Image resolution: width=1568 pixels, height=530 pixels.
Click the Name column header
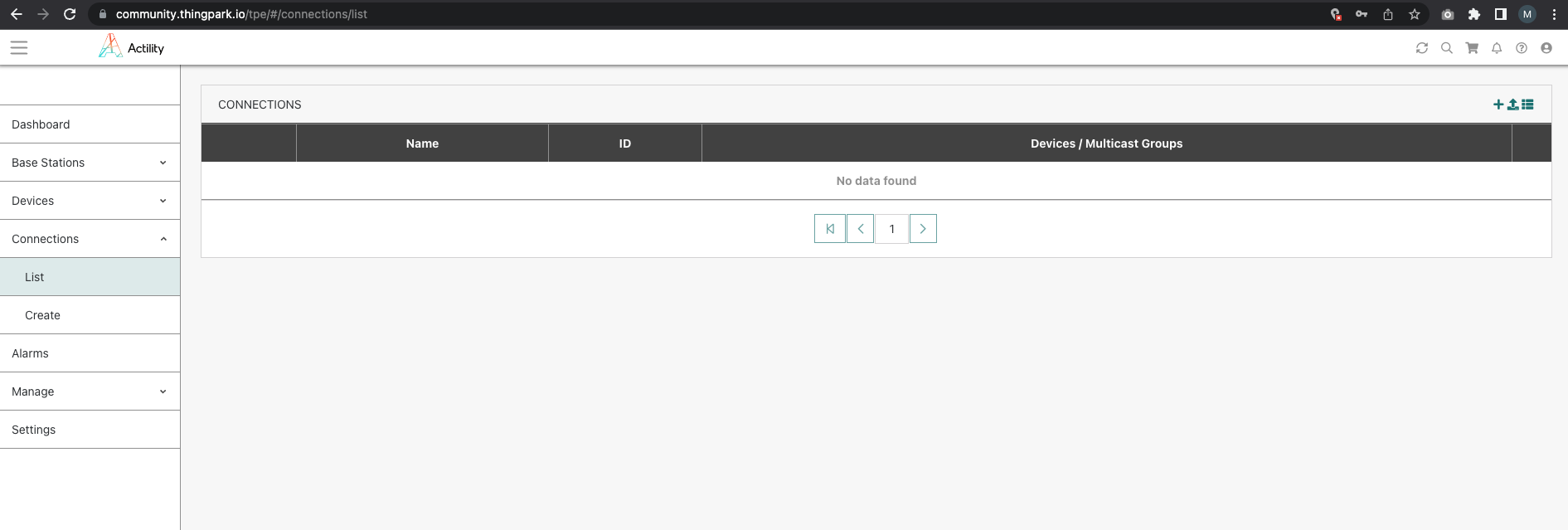(422, 143)
